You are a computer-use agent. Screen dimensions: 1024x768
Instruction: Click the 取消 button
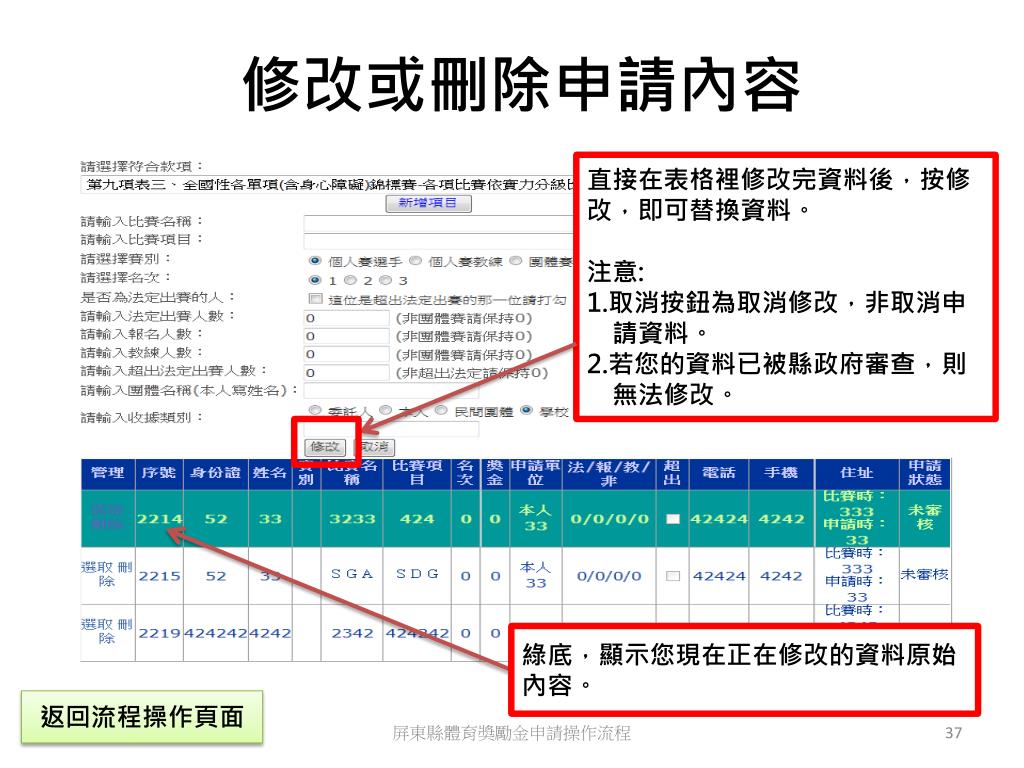tap(375, 447)
